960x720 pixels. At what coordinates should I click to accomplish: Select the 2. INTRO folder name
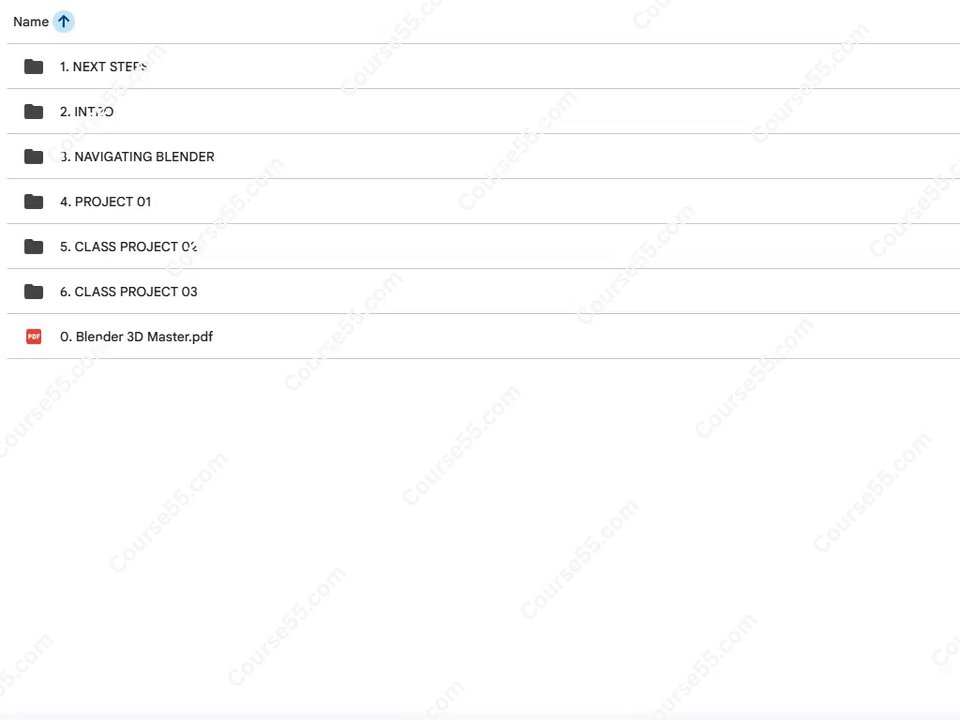(x=86, y=111)
